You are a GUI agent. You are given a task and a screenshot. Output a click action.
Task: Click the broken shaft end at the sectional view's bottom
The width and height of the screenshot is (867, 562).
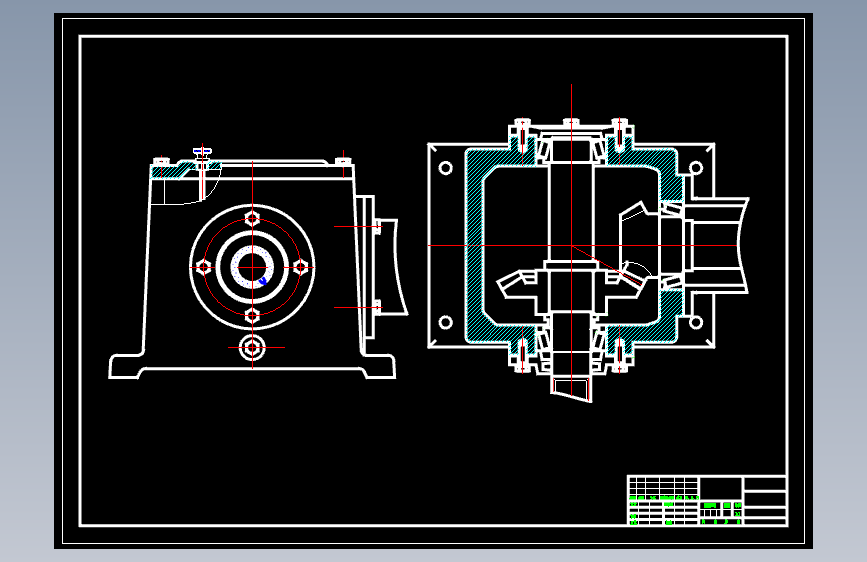[572, 388]
